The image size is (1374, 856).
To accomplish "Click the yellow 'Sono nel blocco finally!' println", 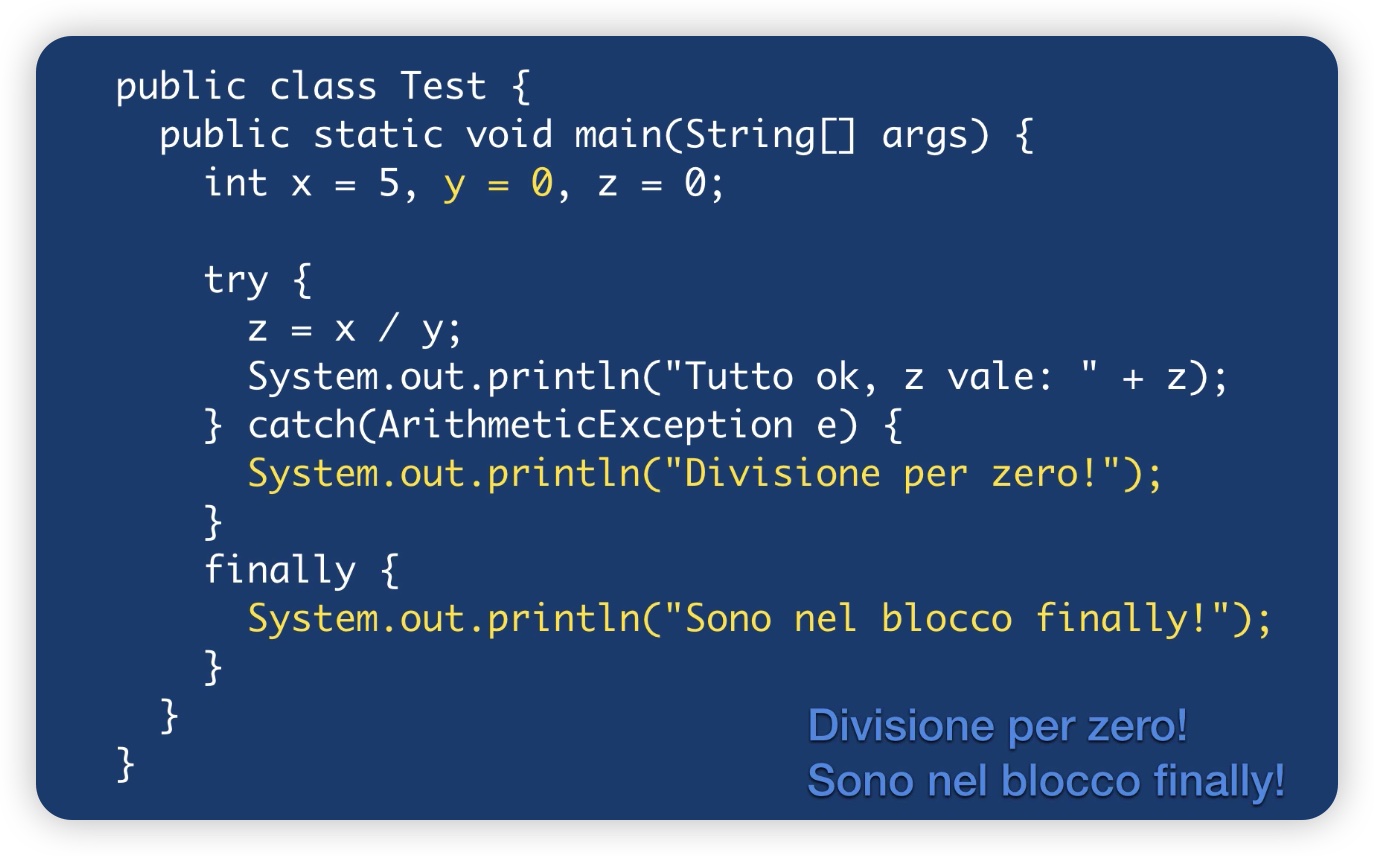I will coord(759,619).
